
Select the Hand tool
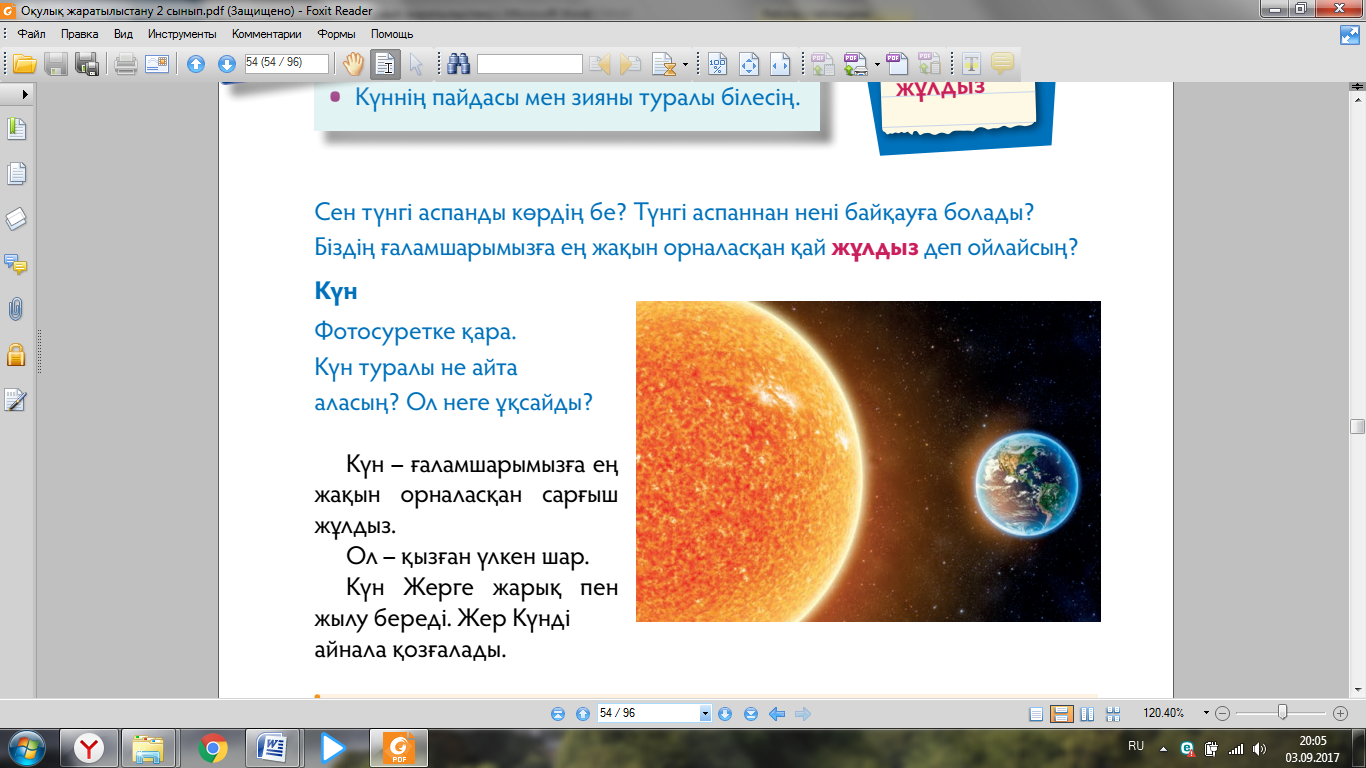[353, 64]
